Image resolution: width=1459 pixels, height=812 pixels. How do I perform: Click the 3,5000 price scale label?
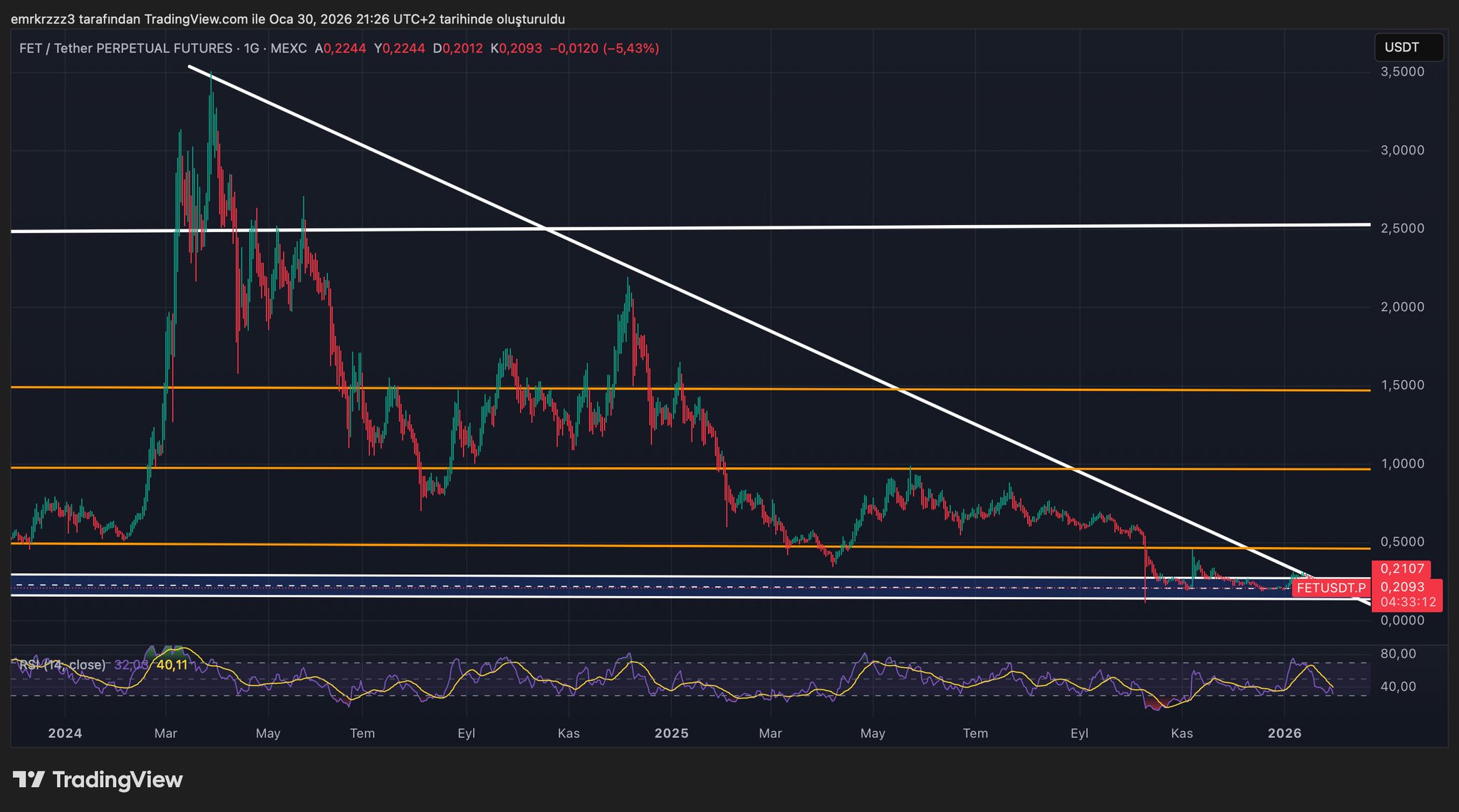coord(1402,72)
